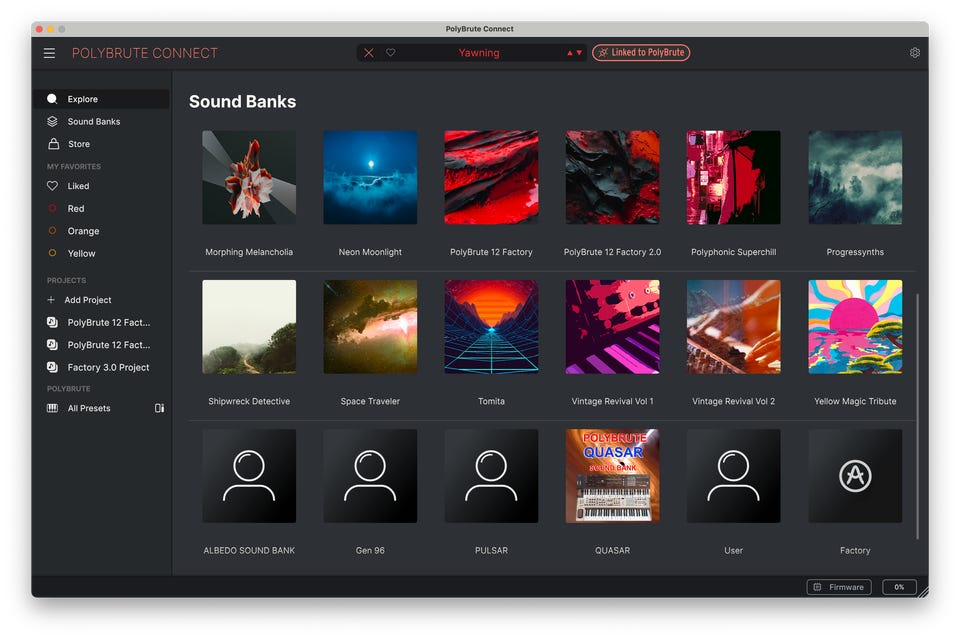
Task: Open PULSAR bank user icon
Action: [x=492, y=476]
